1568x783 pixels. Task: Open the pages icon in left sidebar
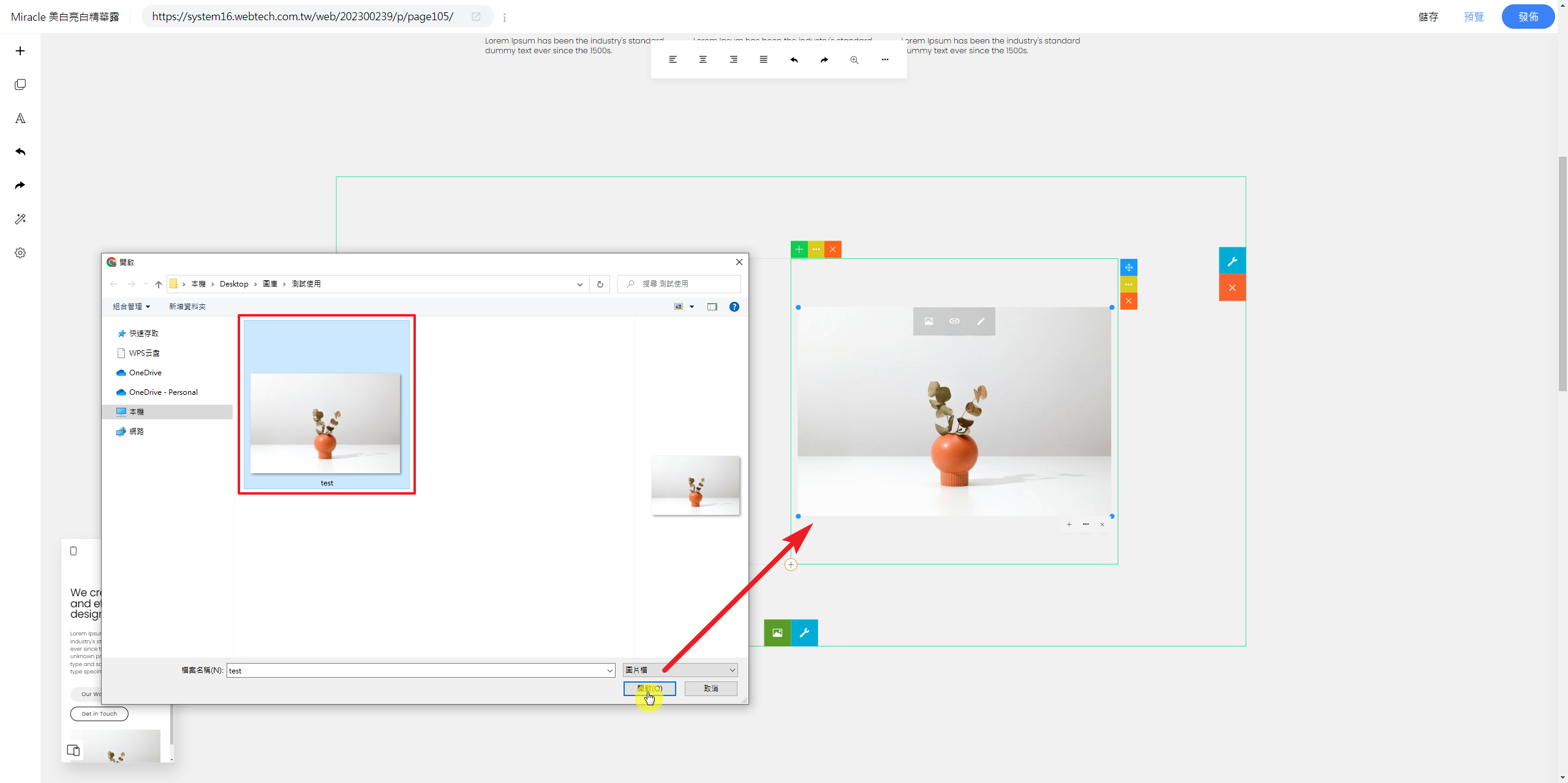20,84
